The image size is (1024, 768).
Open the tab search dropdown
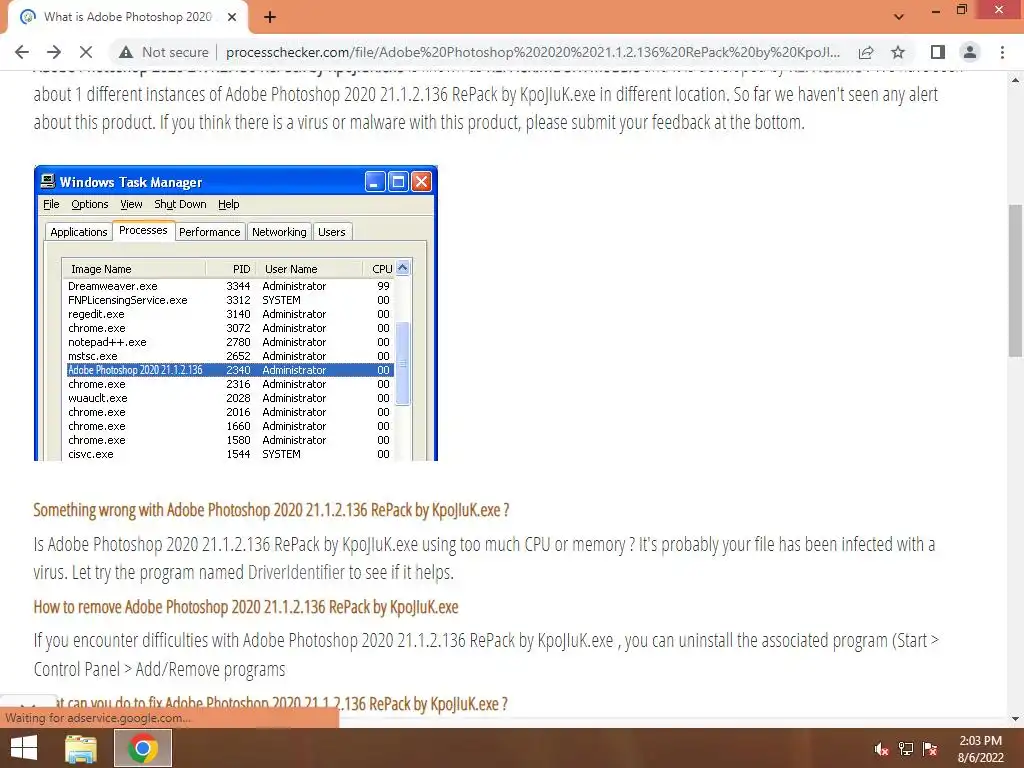pyautogui.click(x=899, y=17)
